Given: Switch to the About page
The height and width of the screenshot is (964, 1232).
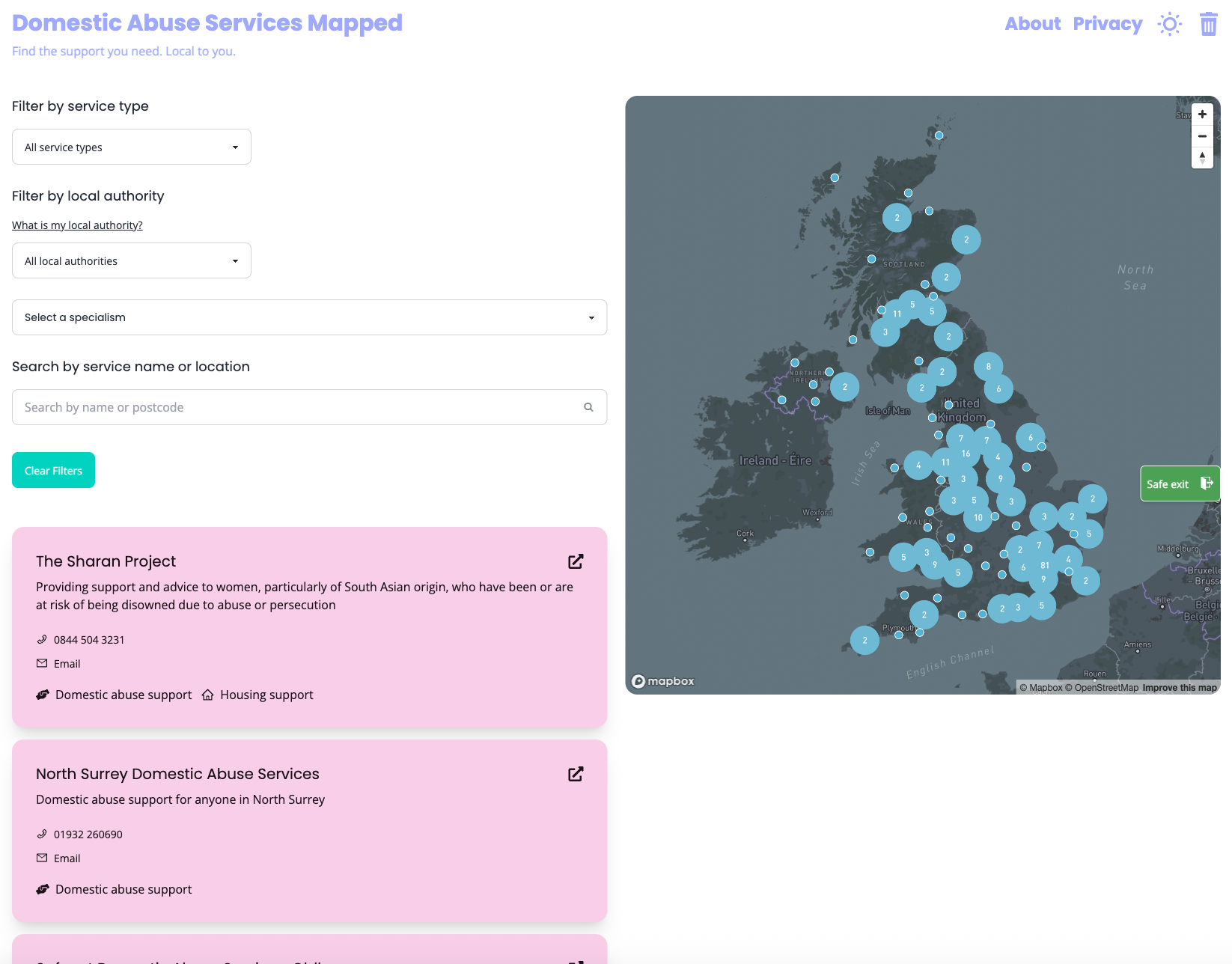Looking at the screenshot, I should tap(1032, 23).
